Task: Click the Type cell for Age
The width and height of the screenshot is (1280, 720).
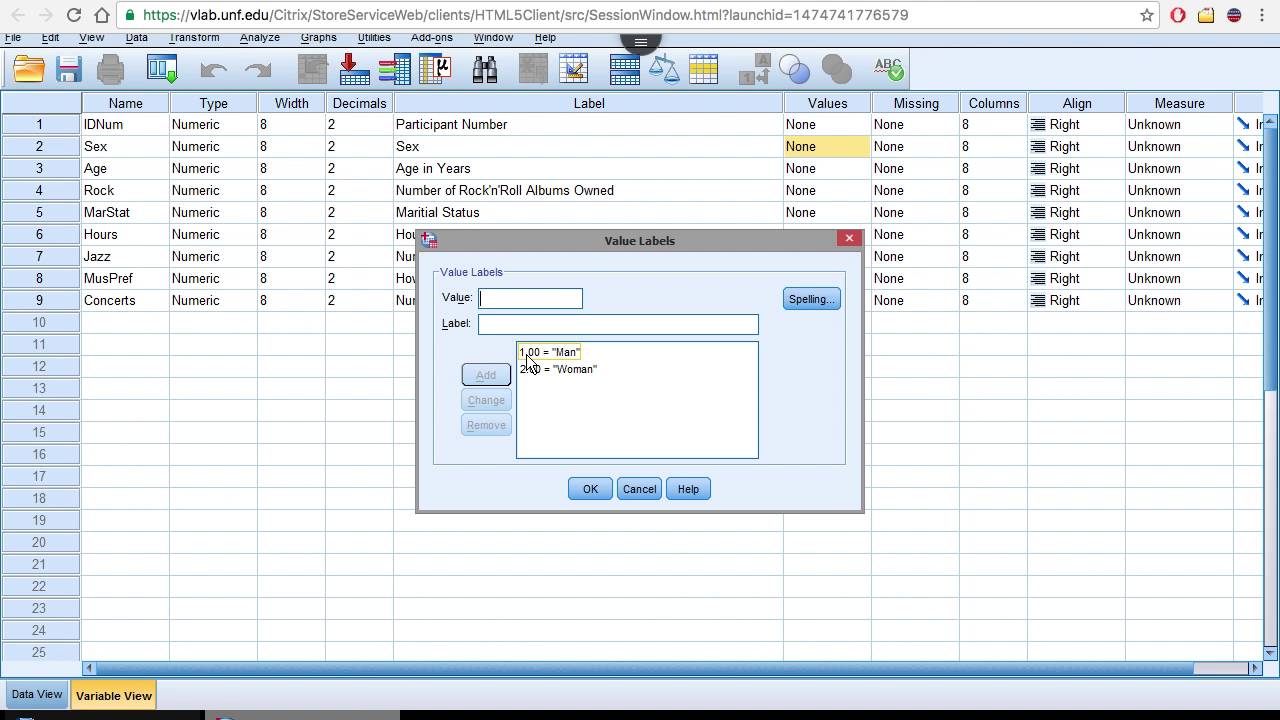Action: [x=213, y=168]
